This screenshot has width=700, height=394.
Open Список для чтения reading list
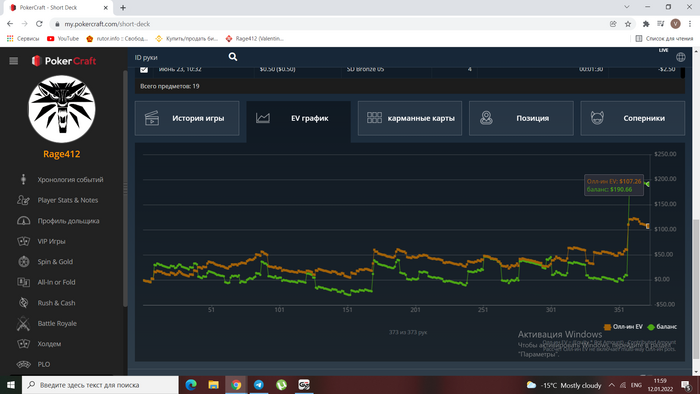click(x=664, y=39)
